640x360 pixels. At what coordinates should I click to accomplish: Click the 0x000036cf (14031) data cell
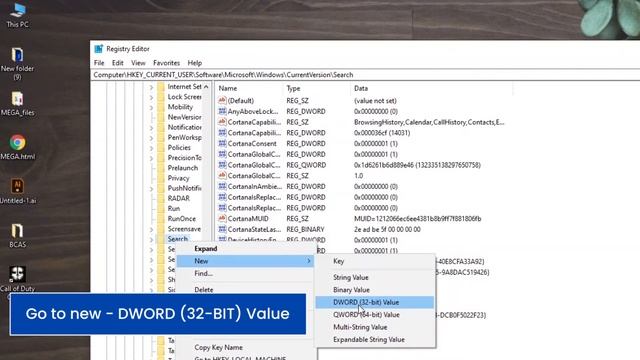382,133
